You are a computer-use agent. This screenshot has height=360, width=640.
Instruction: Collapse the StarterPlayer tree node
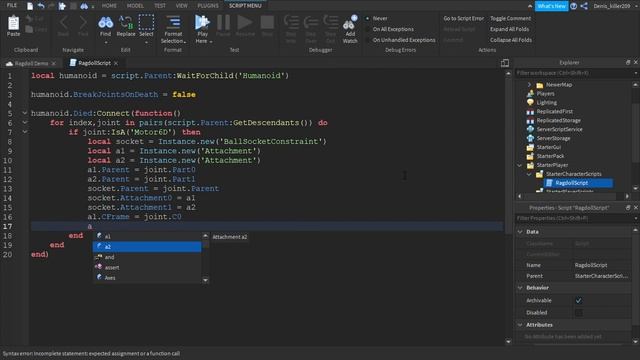pos(520,165)
